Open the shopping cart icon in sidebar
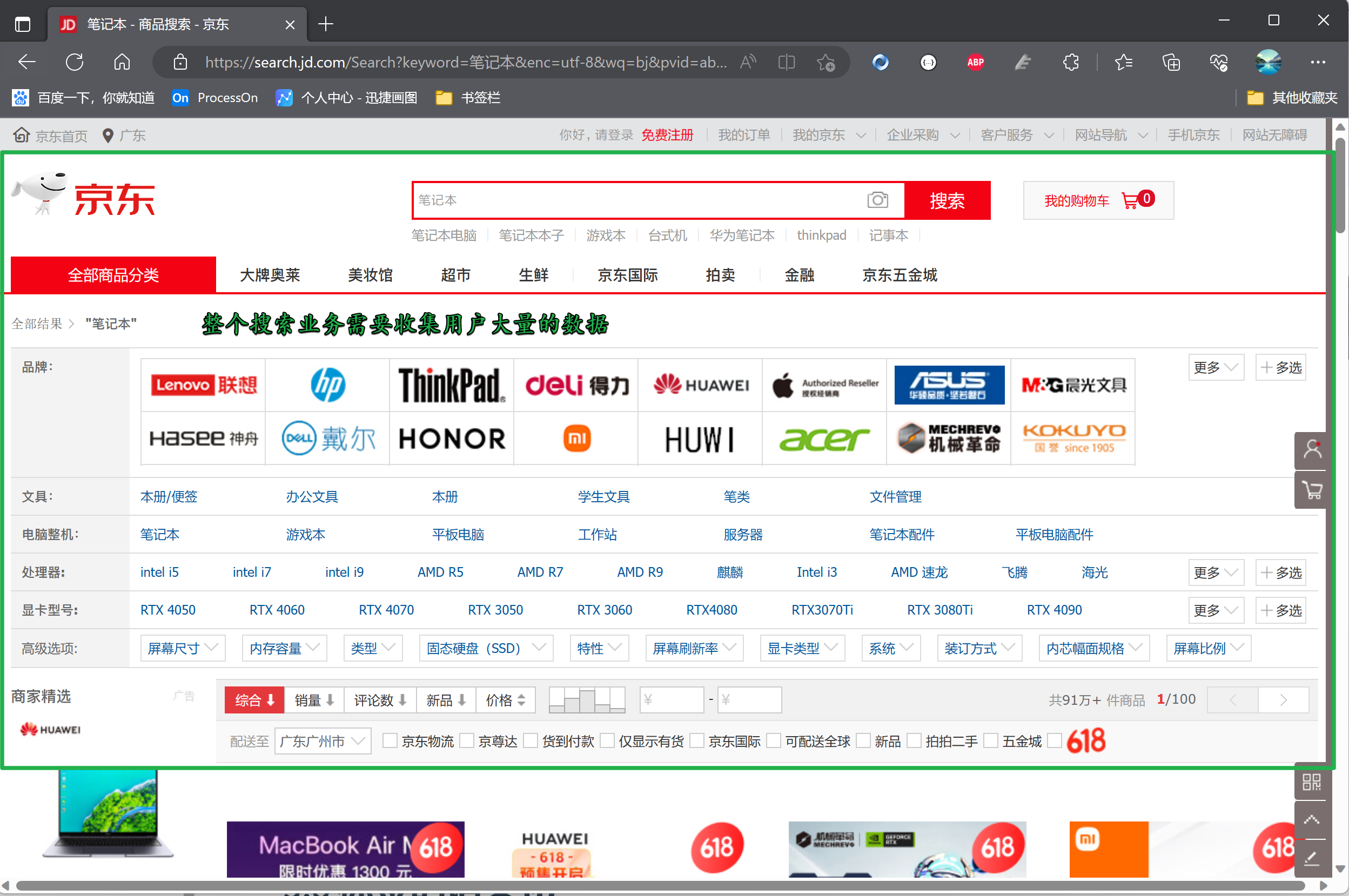This screenshot has width=1349, height=896. point(1312,490)
